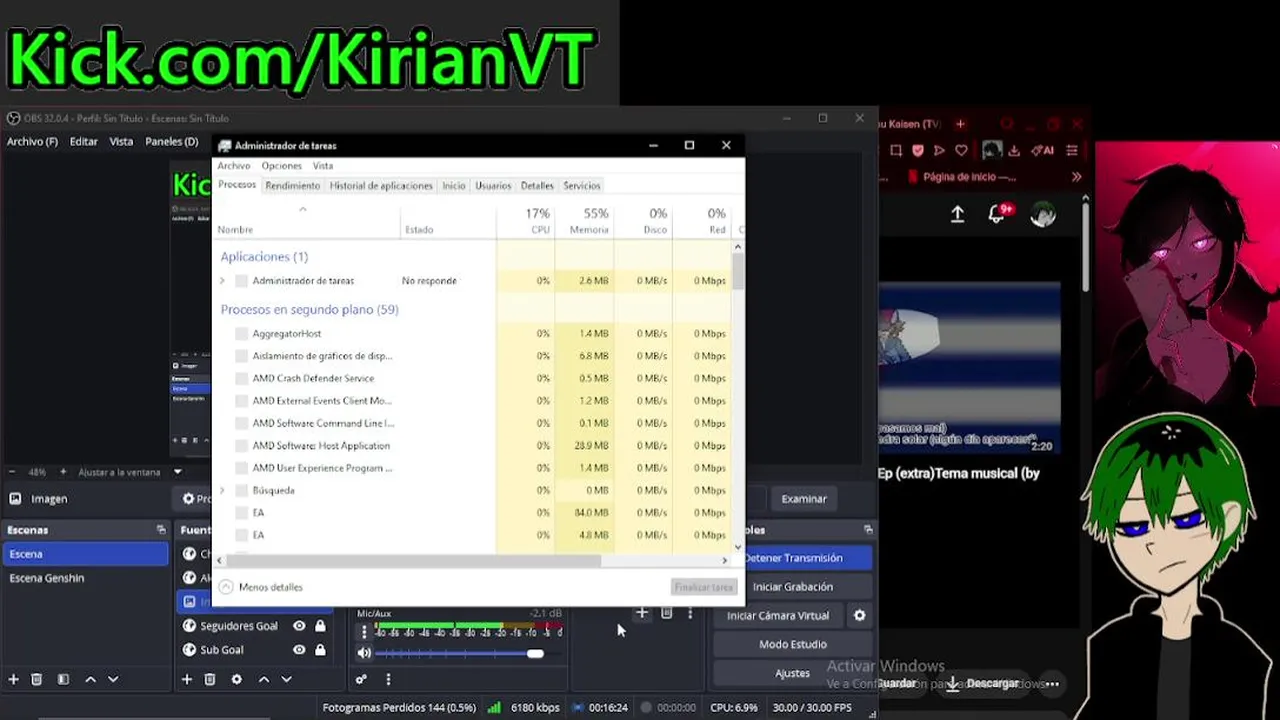Undock the Controles panel icon
Image resolution: width=1280 pixels, height=720 pixels.
868,529
